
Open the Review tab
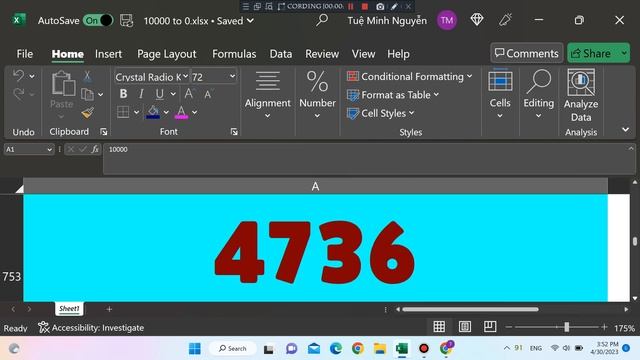(322, 54)
